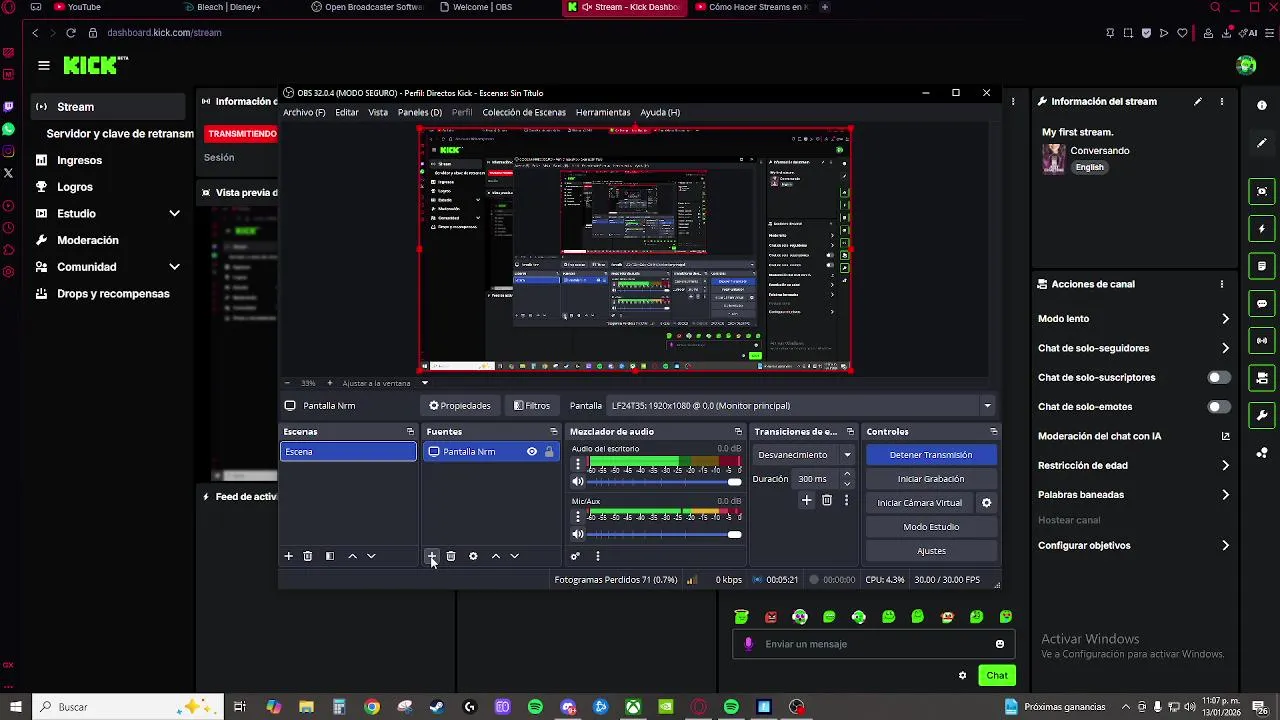Viewport: 1280px width, 720px height.
Task: Open Audio del escritorio options dots
Action: coord(577,464)
